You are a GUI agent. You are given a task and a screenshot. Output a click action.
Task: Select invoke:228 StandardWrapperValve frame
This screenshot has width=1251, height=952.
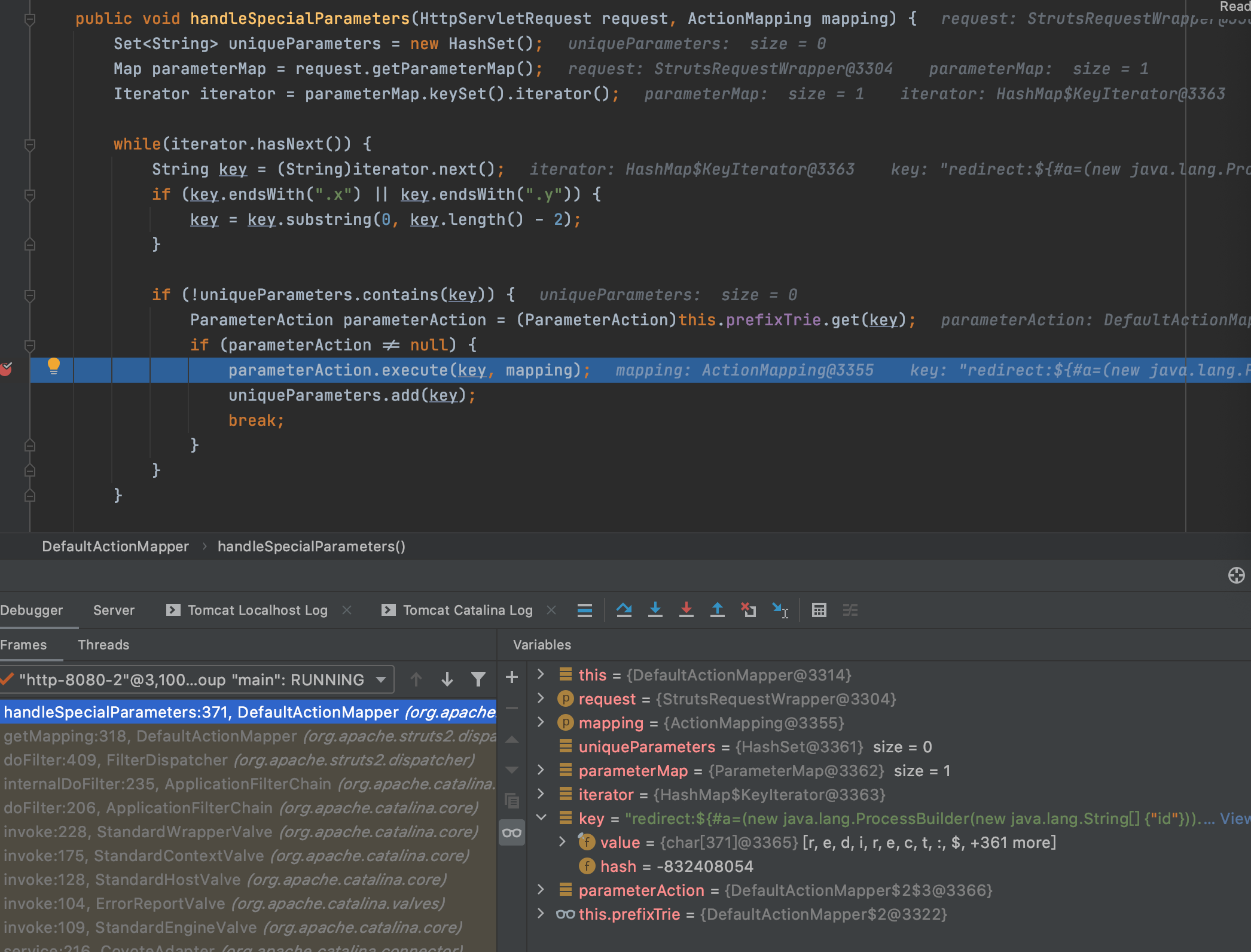coord(248,832)
